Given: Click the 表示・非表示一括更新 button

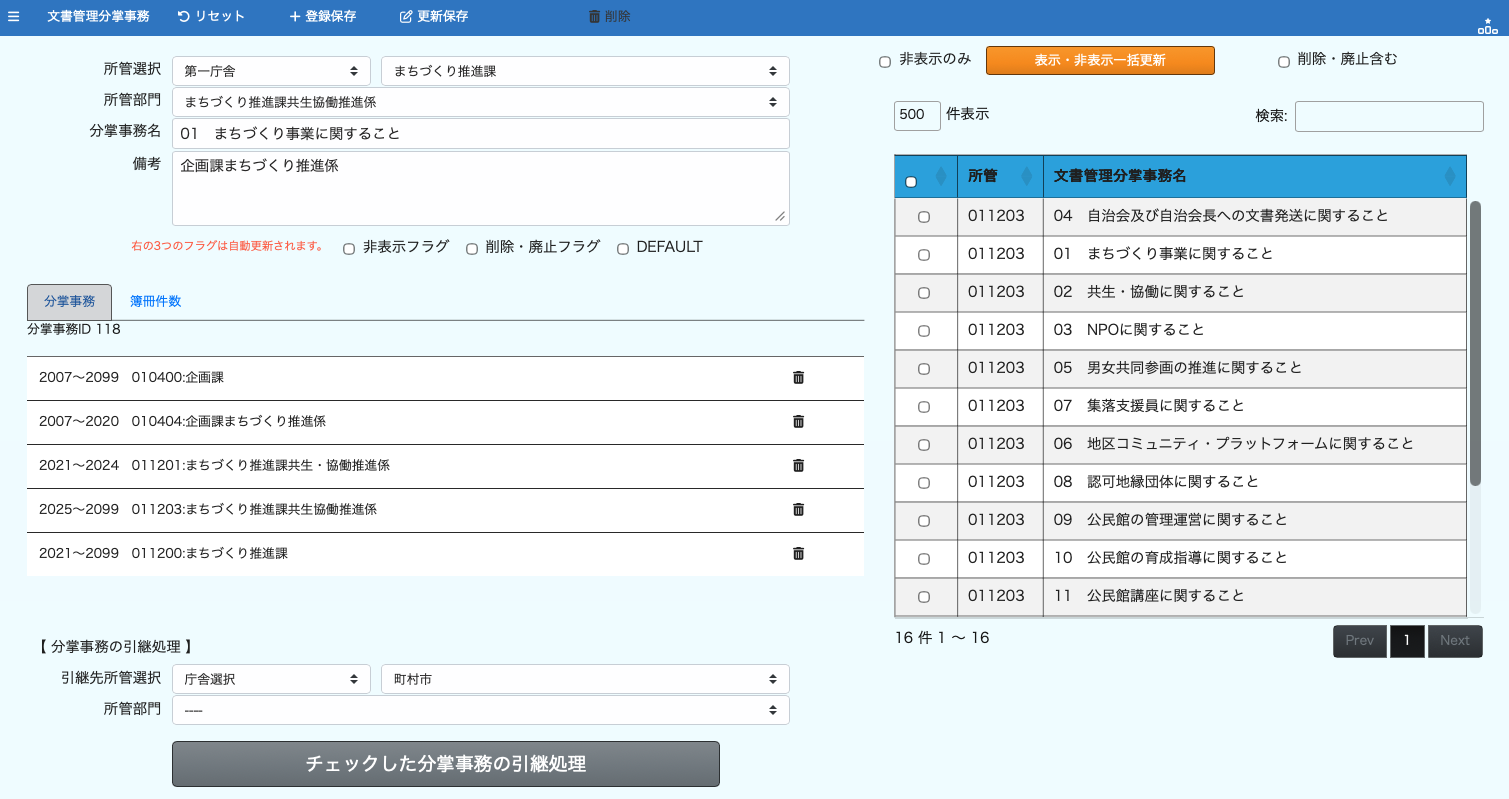Looking at the screenshot, I should (x=1100, y=60).
